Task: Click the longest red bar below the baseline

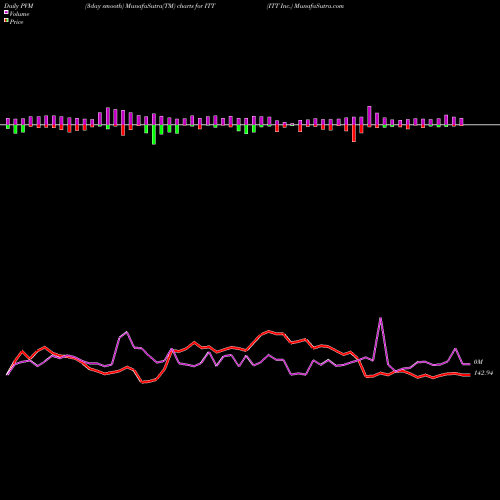Action: coord(354,133)
